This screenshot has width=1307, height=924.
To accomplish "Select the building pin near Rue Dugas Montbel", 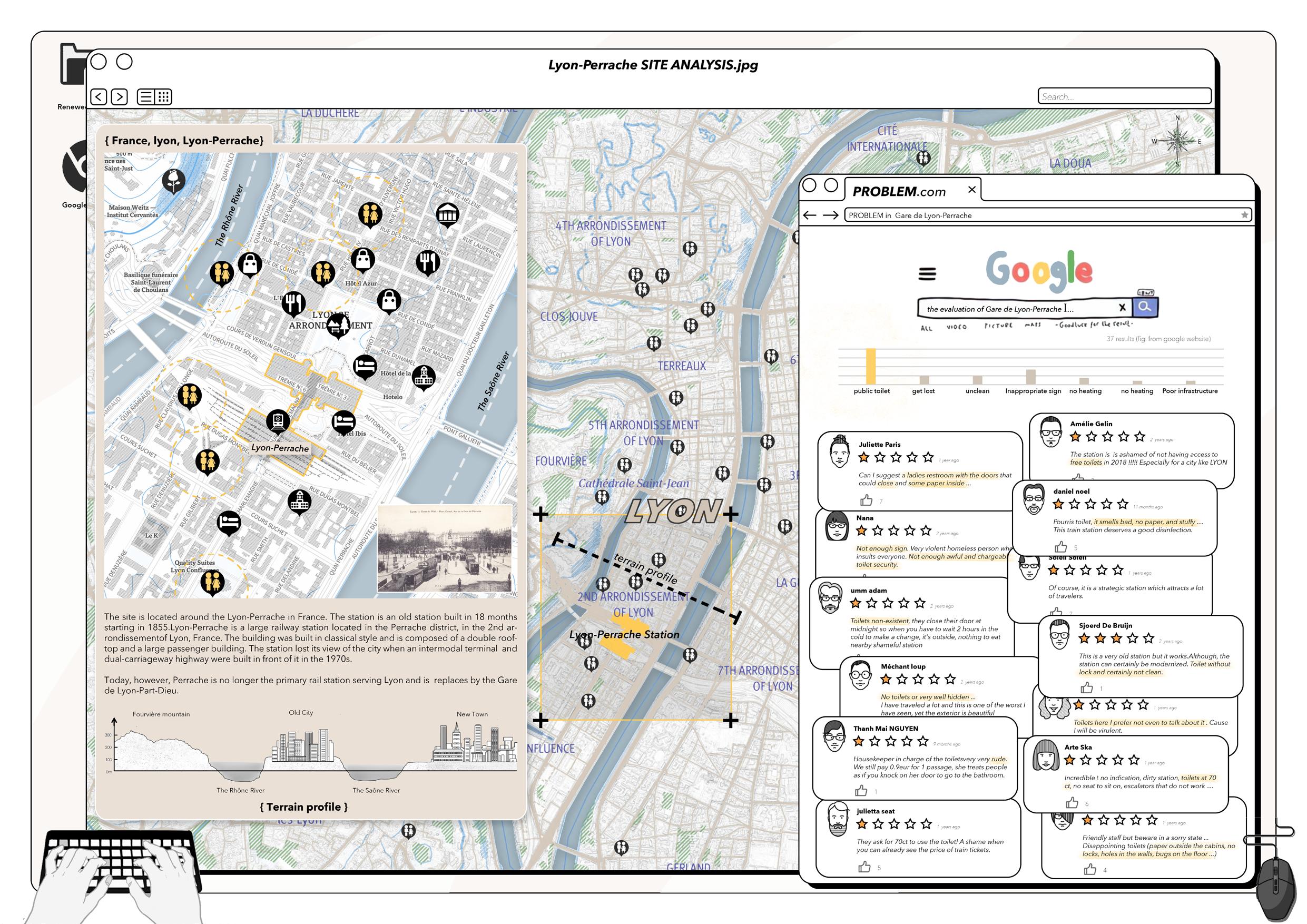I will 299,502.
